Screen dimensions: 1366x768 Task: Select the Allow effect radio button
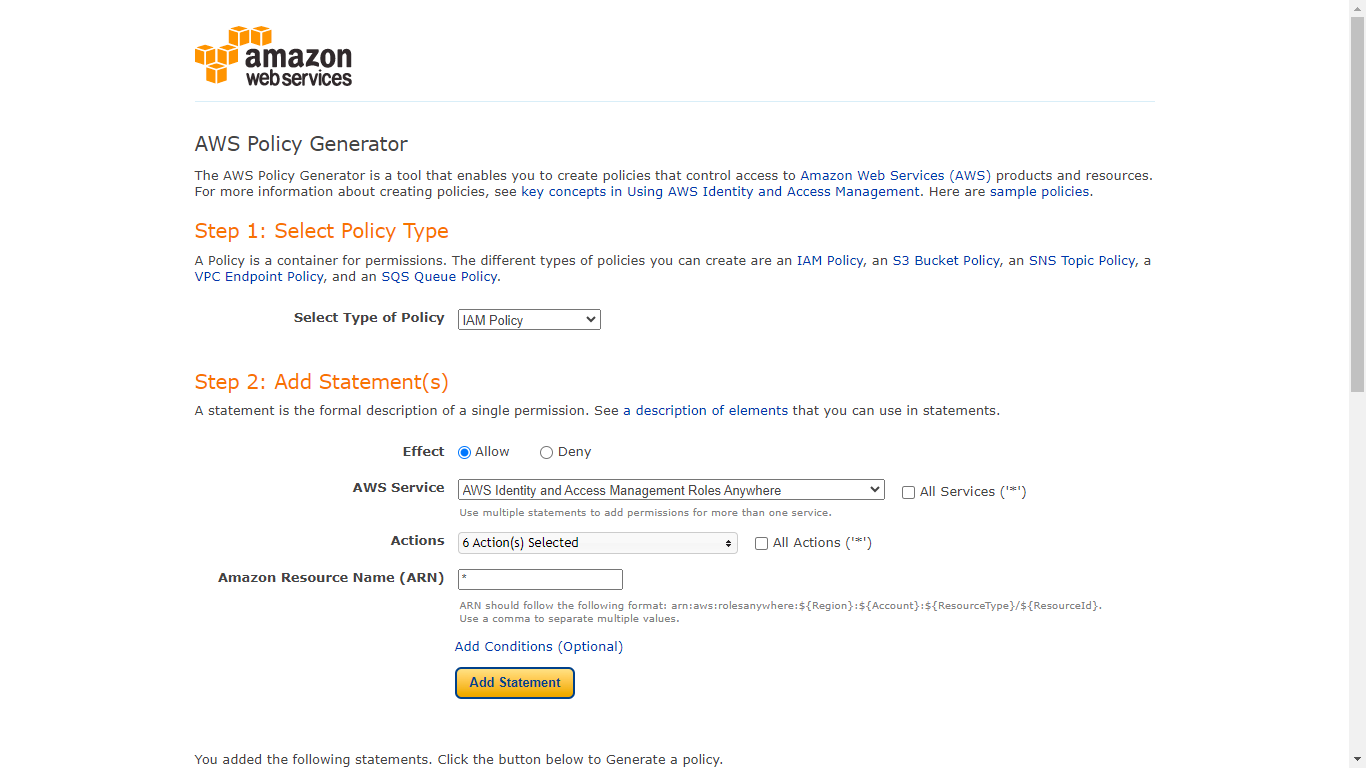click(465, 453)
